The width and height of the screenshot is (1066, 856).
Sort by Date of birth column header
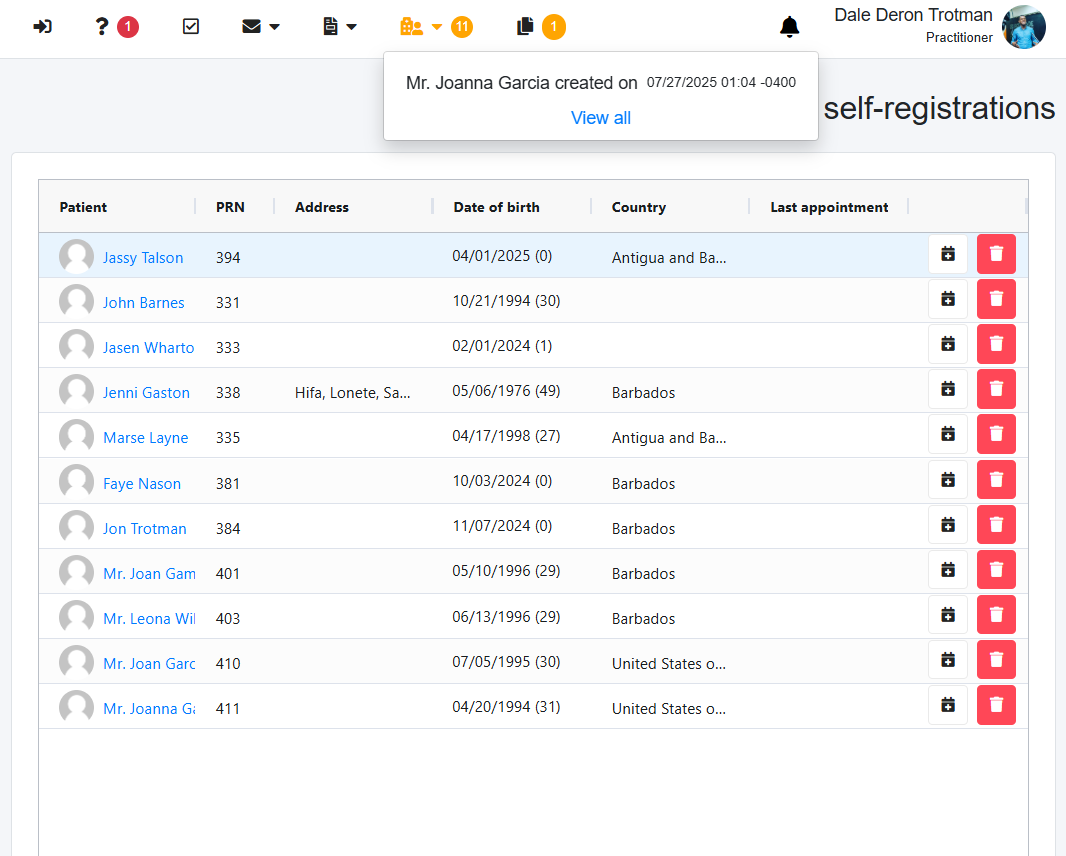[x=496, y=207]
